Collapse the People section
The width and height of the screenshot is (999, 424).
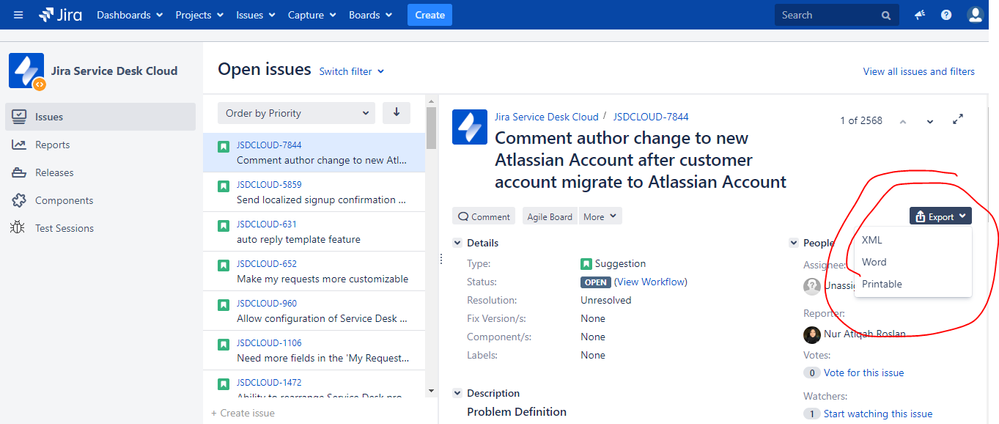point(793,243)
